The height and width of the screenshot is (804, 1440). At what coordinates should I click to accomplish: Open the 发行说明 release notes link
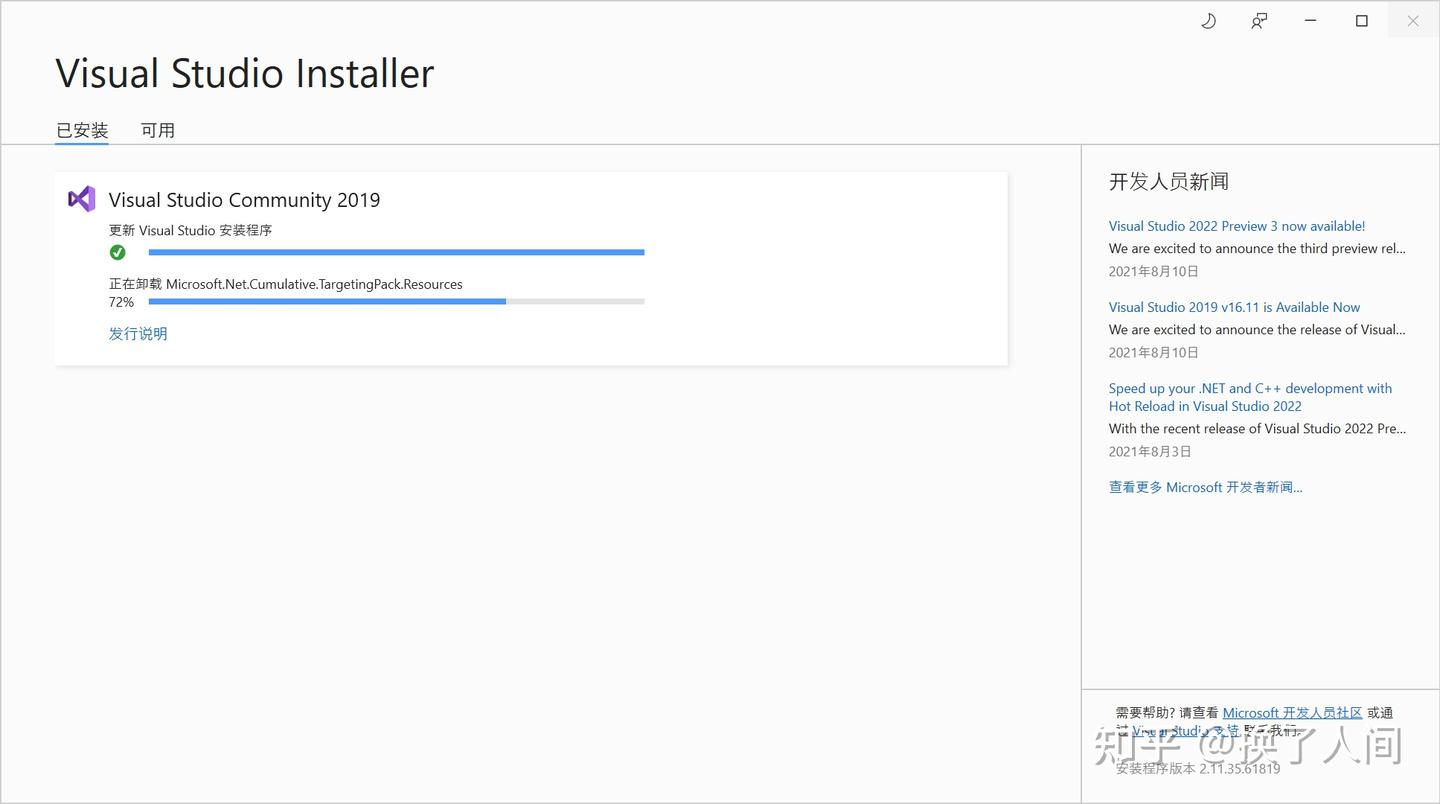point(137,333)
